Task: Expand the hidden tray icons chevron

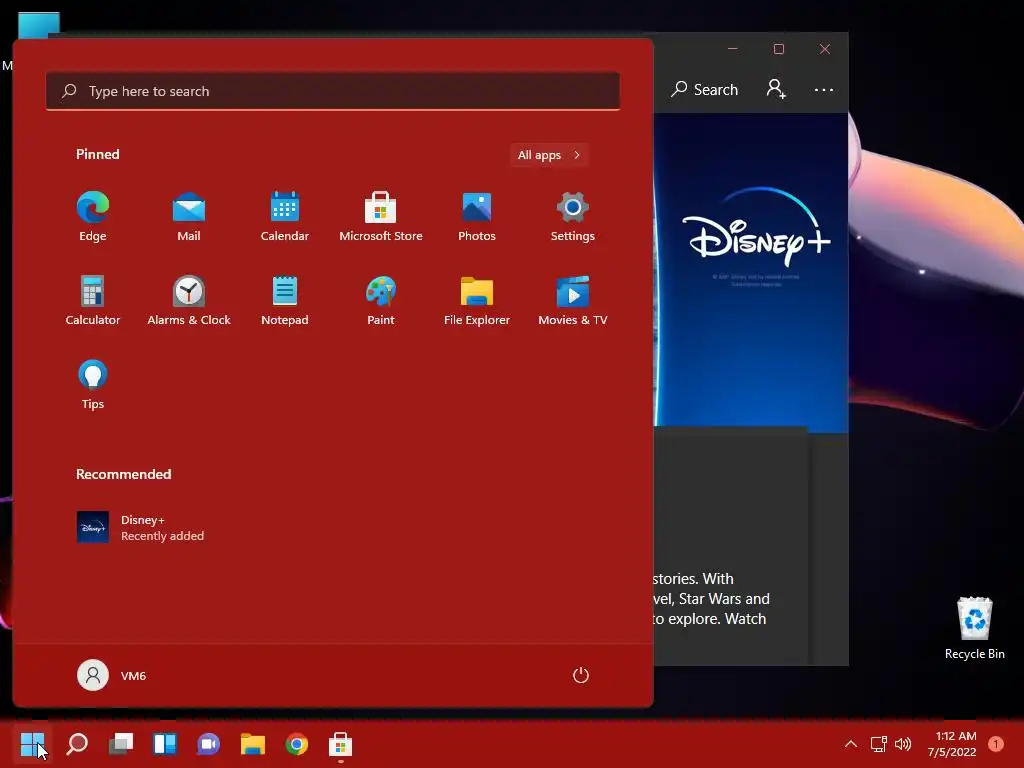Action: tap(851, 744)
